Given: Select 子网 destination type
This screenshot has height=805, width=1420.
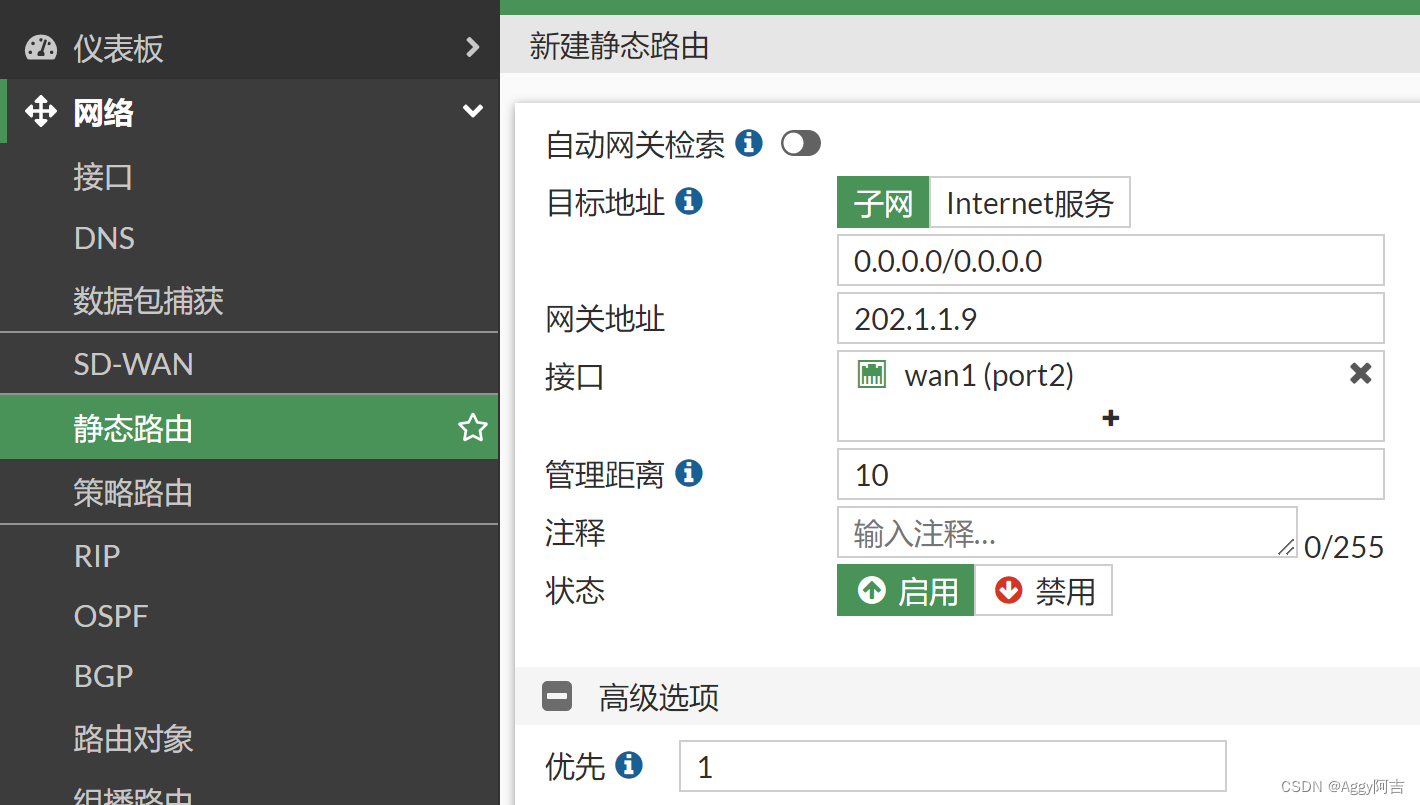Looking at the screenshot, I should coord(883,203).
